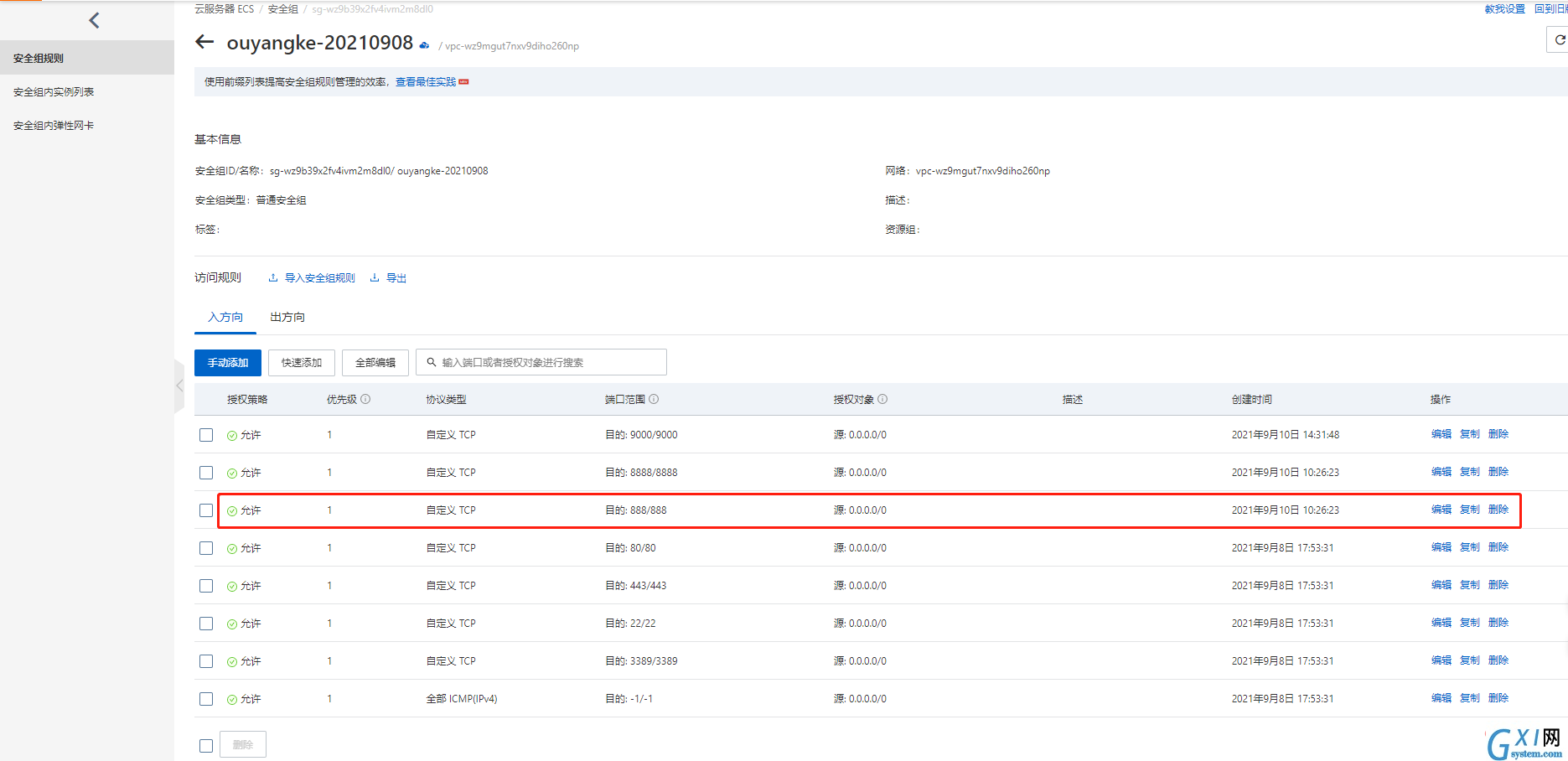Click the green allow icon on the 8888/8888 row

pos(232,474)
